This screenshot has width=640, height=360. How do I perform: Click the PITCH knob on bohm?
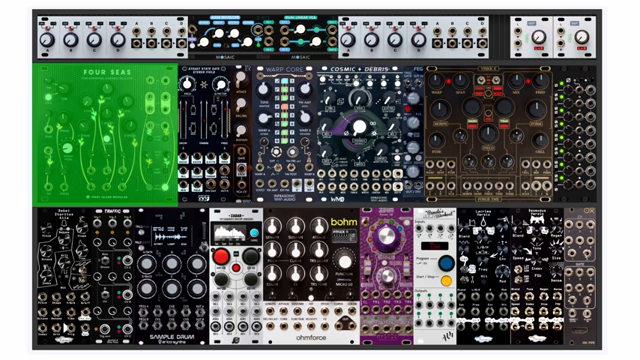(272, 249)
